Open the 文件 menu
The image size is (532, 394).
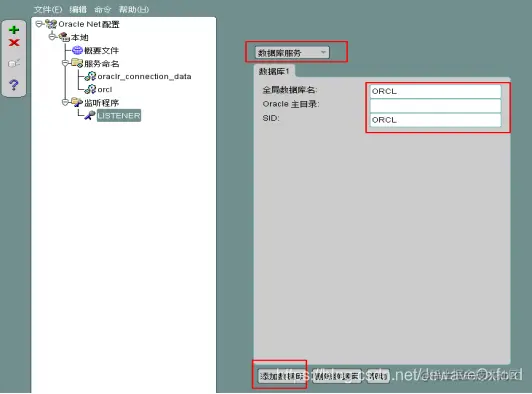point(48,10)
